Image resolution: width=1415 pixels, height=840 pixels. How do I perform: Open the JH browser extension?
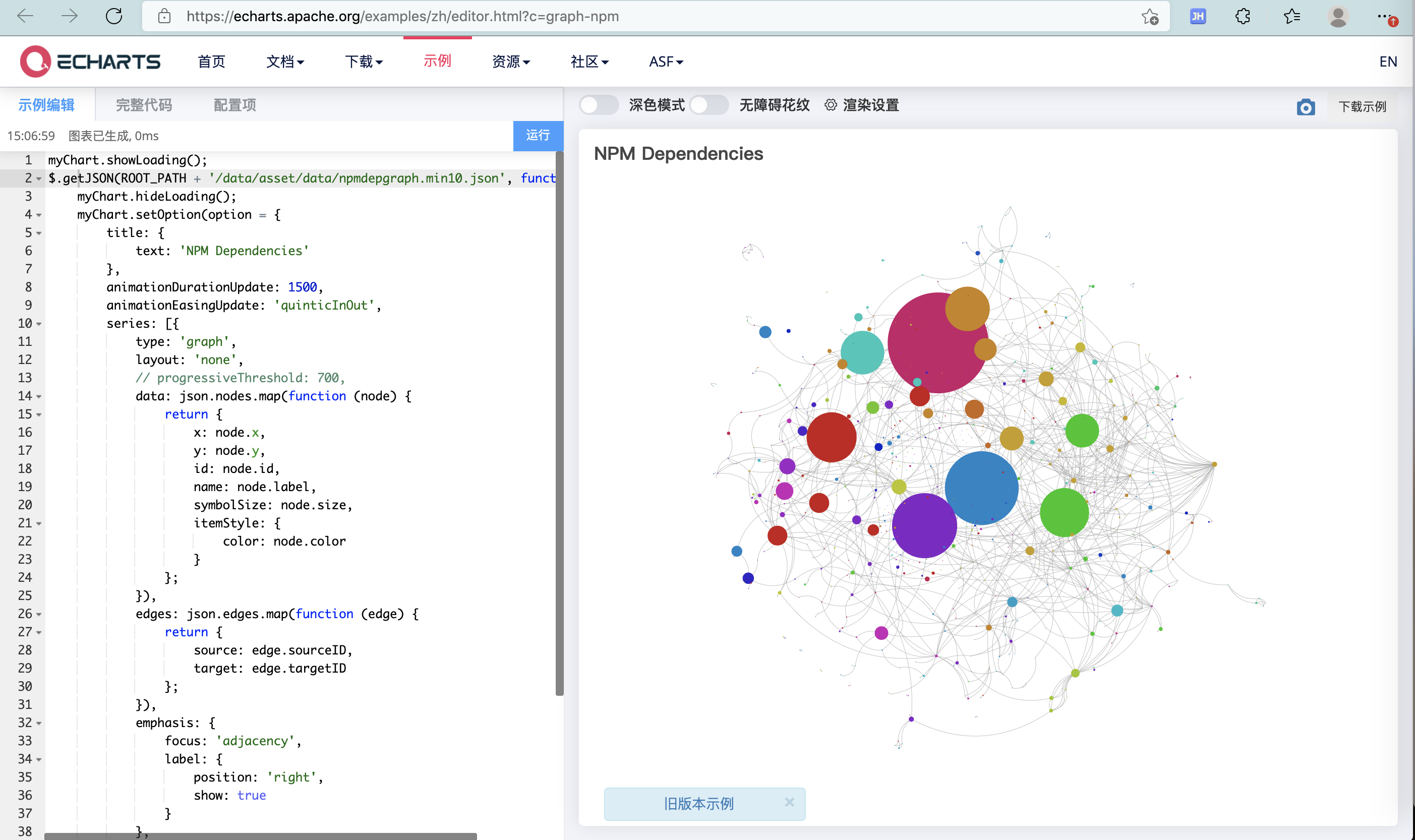pyautogui.click(x=1197, y=17)
